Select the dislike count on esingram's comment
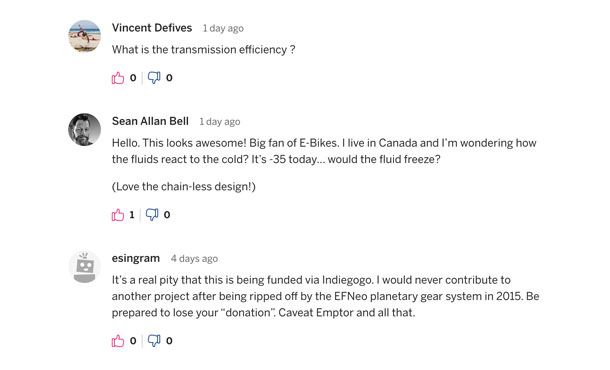This screenshot has width=610, height=370. coord(169,341)
